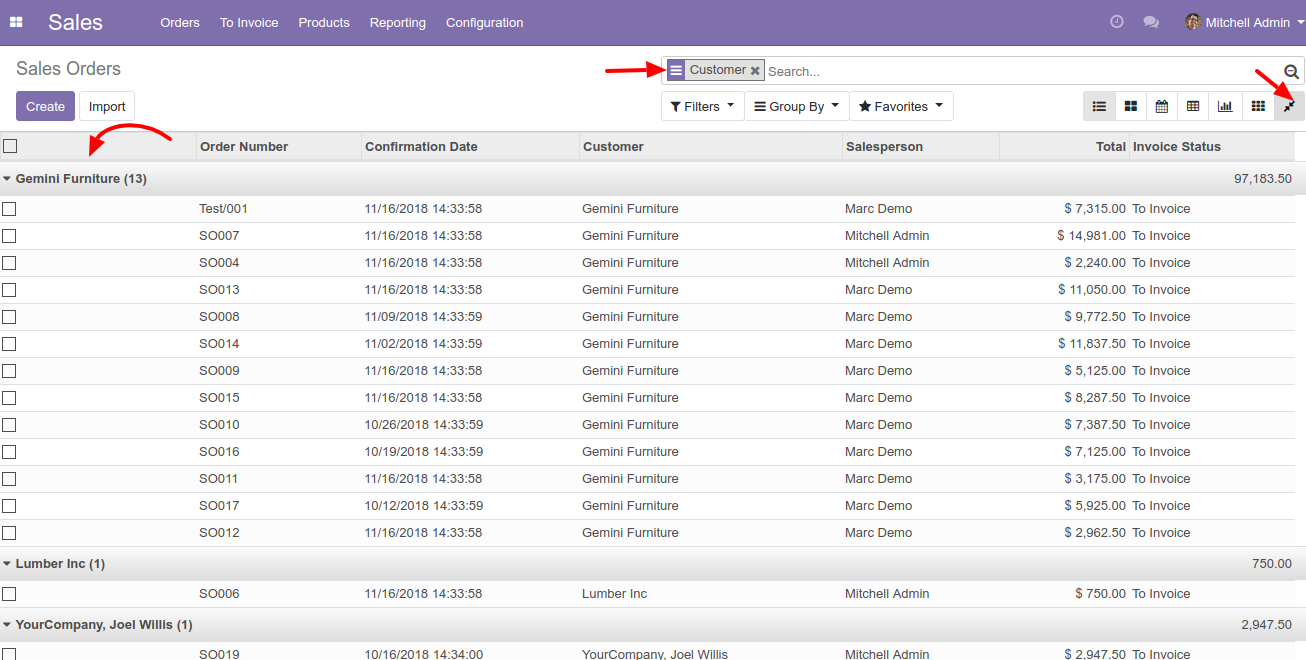The width and height of the screenshot is (1306, 660).
Task: Focus the Search input field
Action: coord(1022,71)
